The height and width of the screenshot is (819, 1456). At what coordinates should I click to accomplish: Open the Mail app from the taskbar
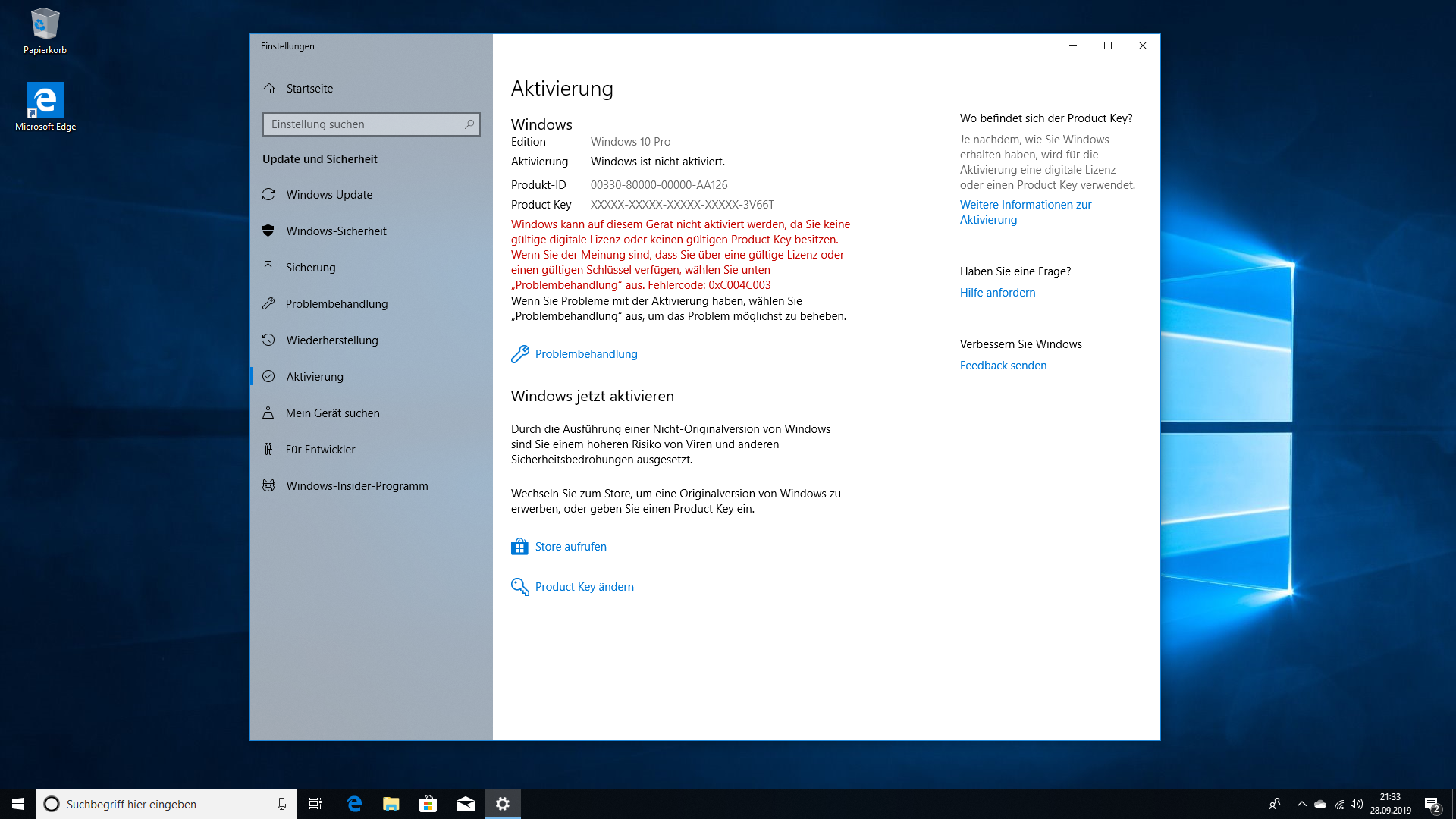(466, 804)
